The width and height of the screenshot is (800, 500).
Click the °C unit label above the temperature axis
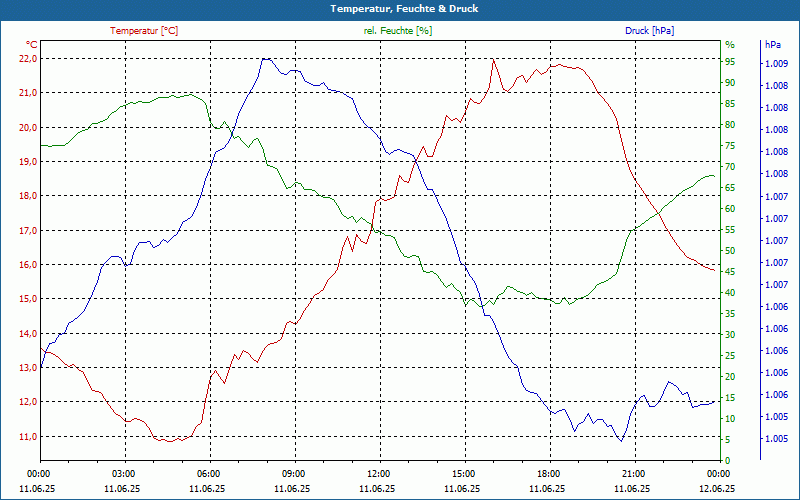[31, 45]
